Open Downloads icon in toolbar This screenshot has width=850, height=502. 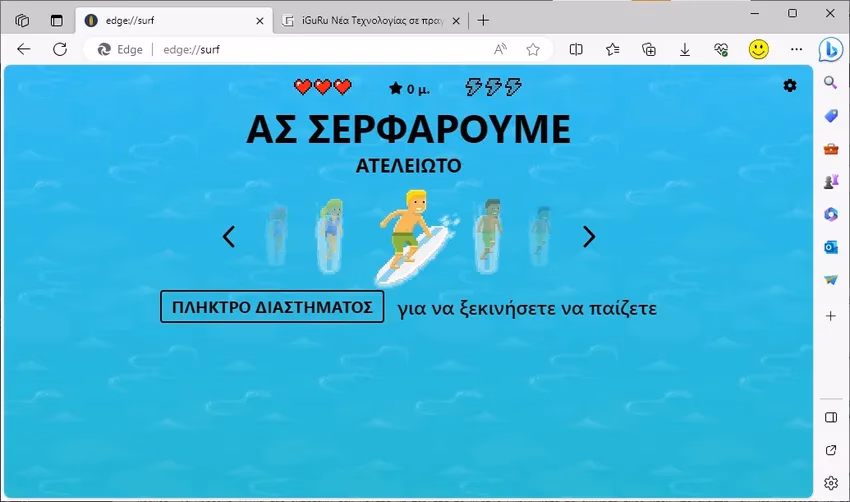click(685, 49)
